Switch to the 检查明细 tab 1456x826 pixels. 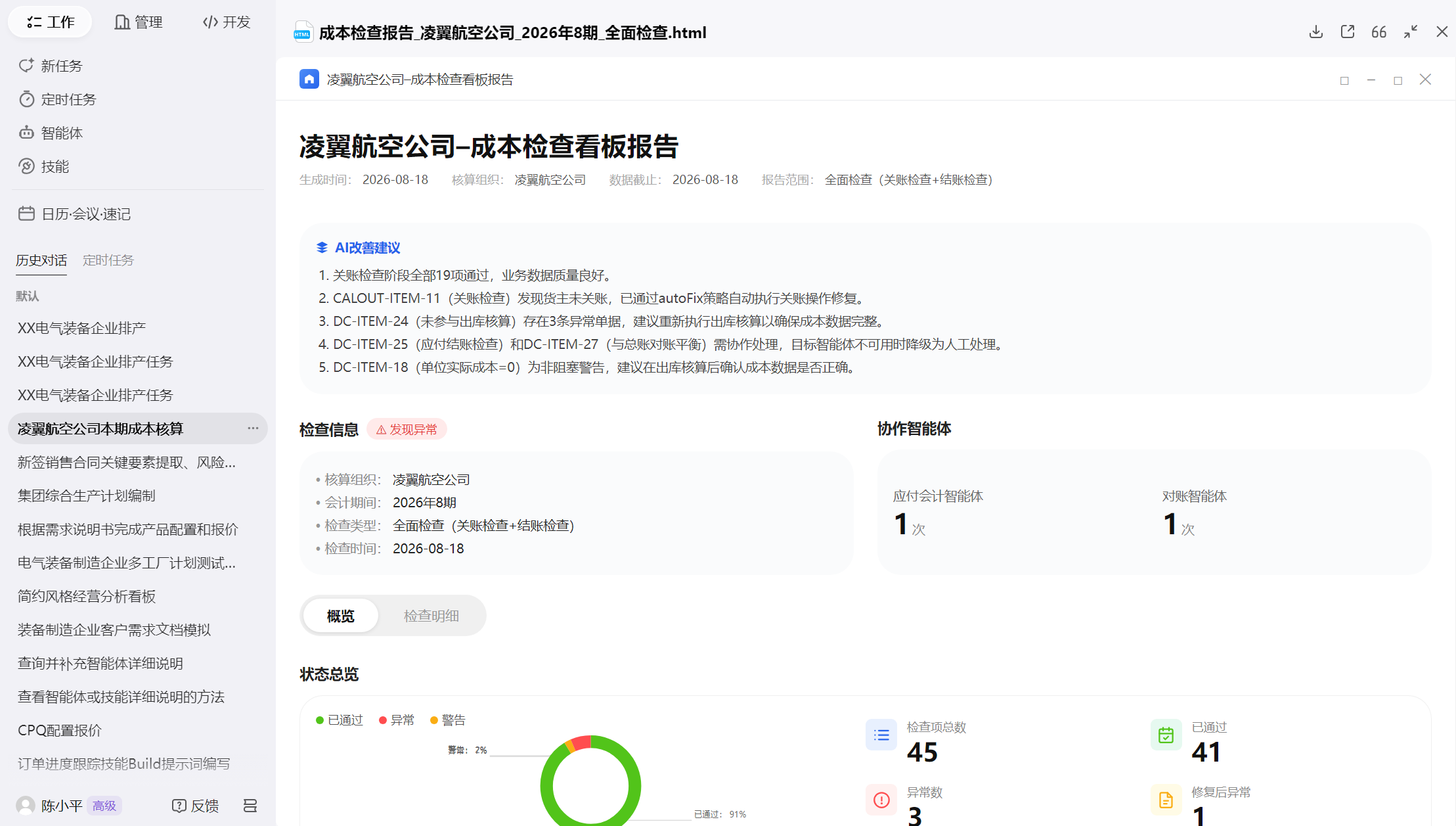click(431, 616)
